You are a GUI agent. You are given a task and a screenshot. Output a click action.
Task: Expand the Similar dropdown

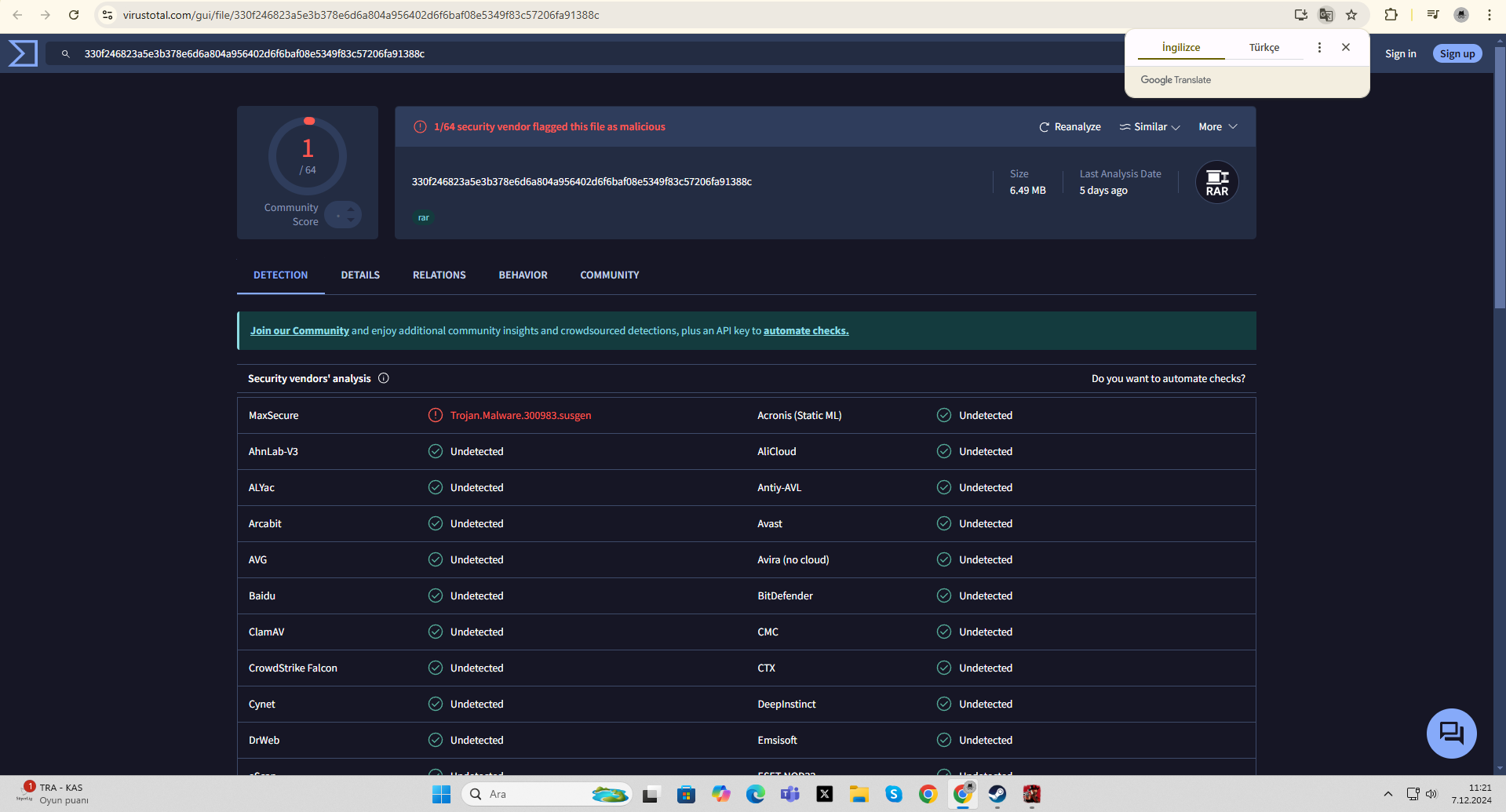pos(1150,126)
